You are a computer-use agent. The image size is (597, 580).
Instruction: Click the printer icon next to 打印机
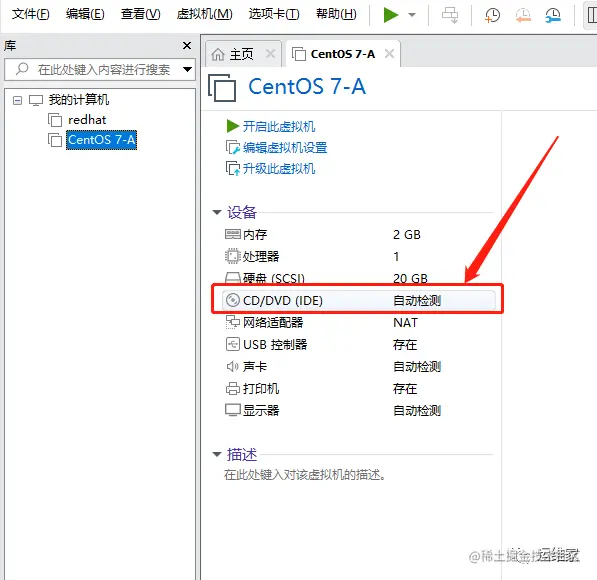(233, 389)
